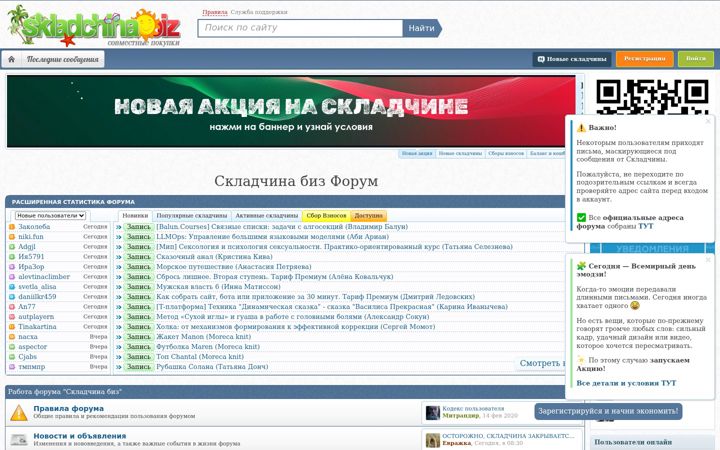Open user profile 'Cjabs'
Viewport: 720px width, 450px height.
(x=28, y=357)
